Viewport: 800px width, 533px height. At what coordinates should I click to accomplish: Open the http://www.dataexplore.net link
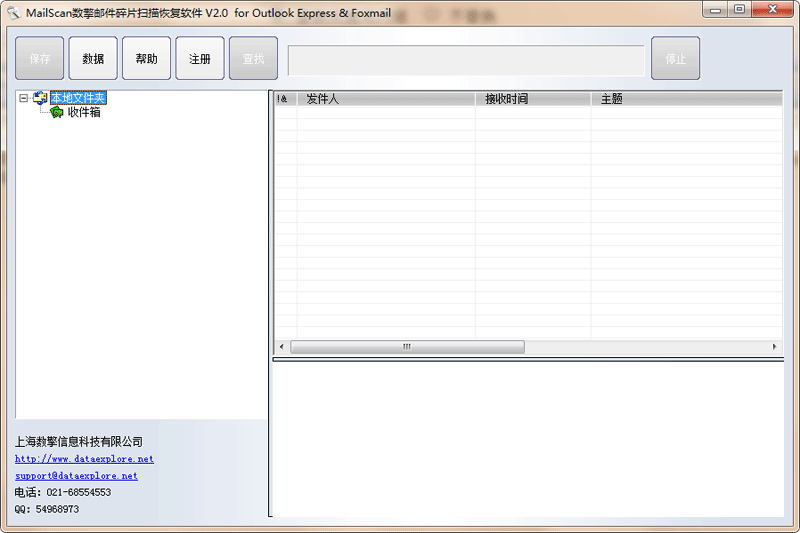[x=84, y=459]
